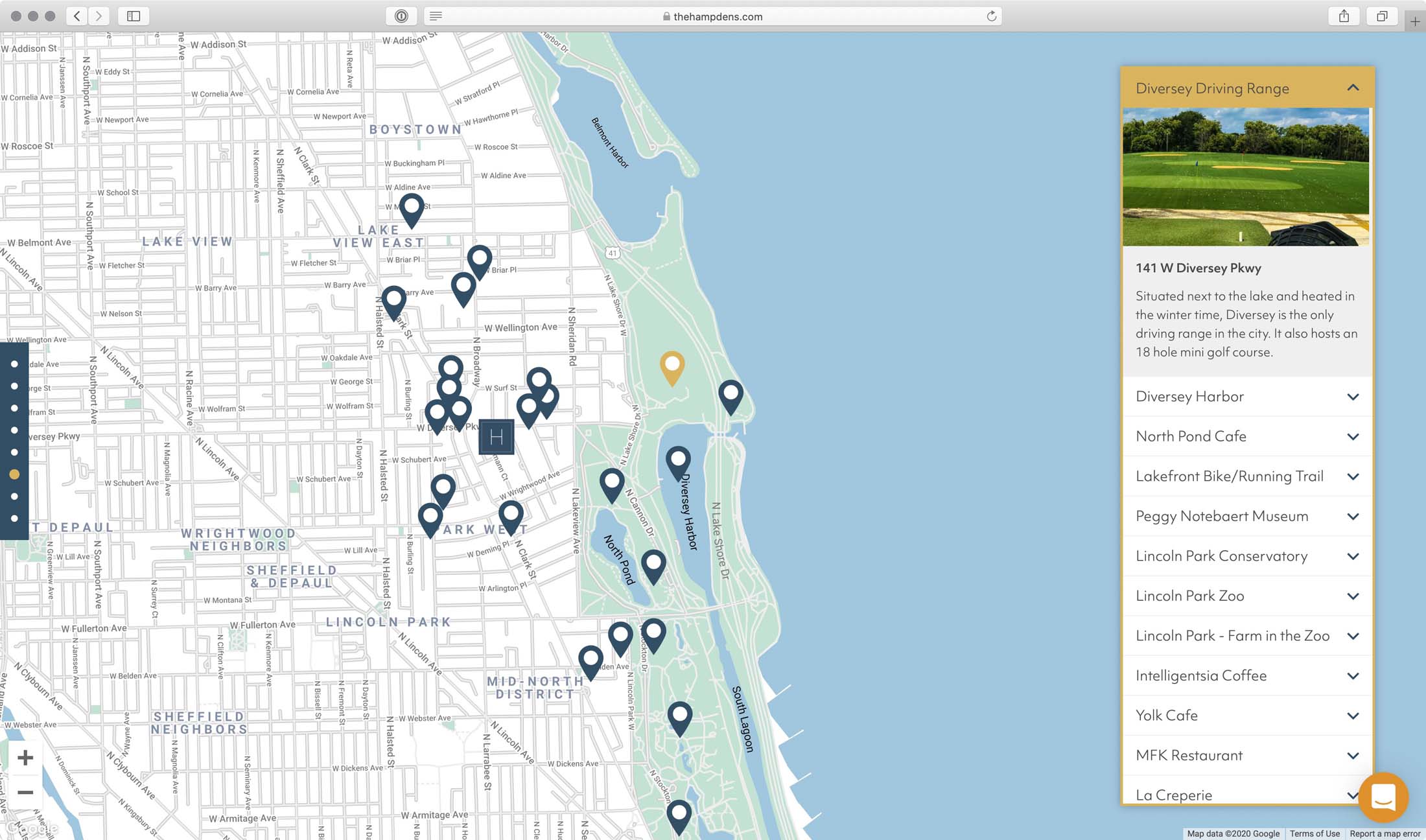Image resolution: width=1426 pixels, height=840 pixels.
Task: Click Safari reload page icon
Action: pyautogui.click(x=991, y=16)
